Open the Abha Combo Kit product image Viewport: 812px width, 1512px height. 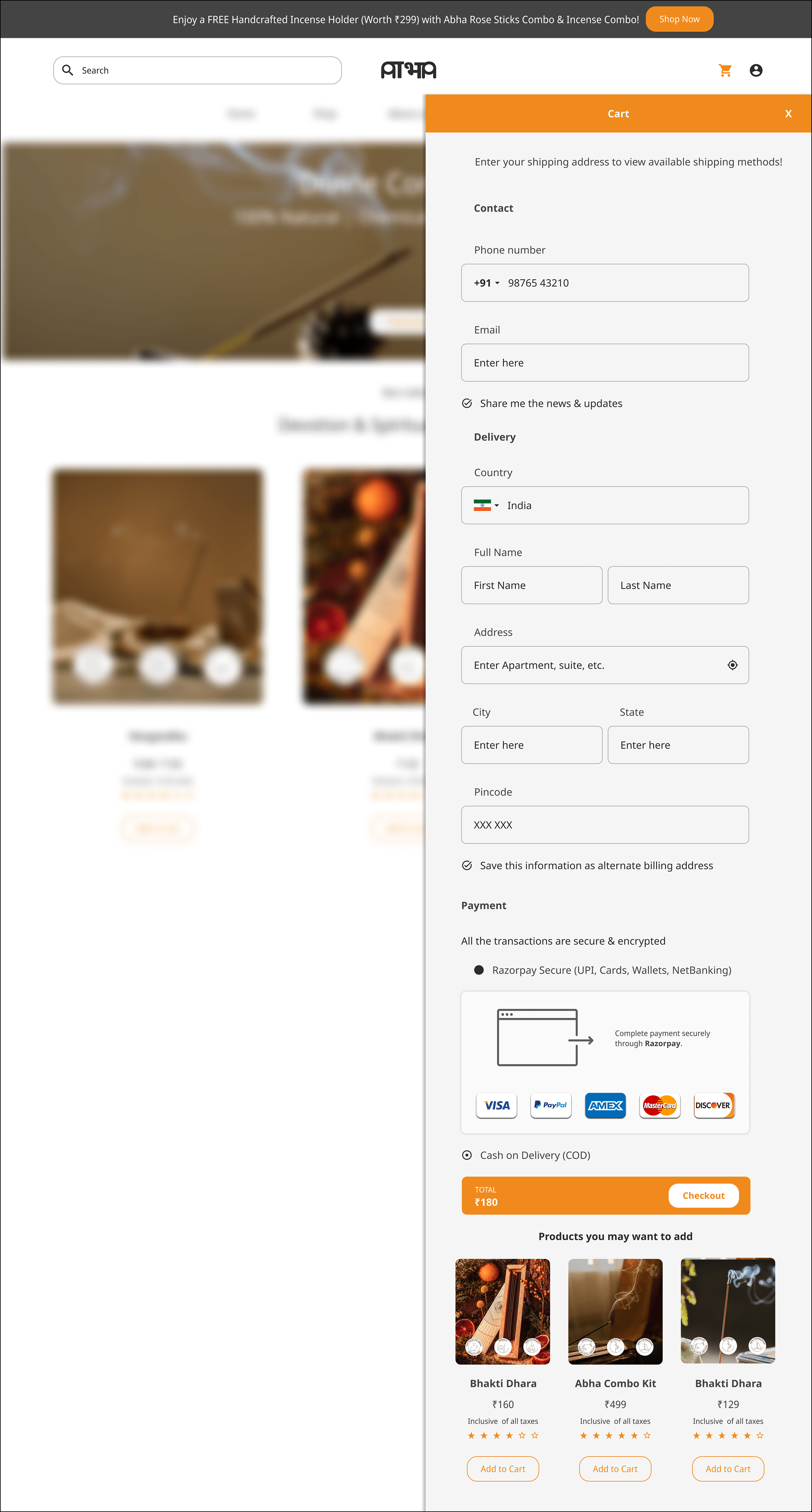[615, 1311]
